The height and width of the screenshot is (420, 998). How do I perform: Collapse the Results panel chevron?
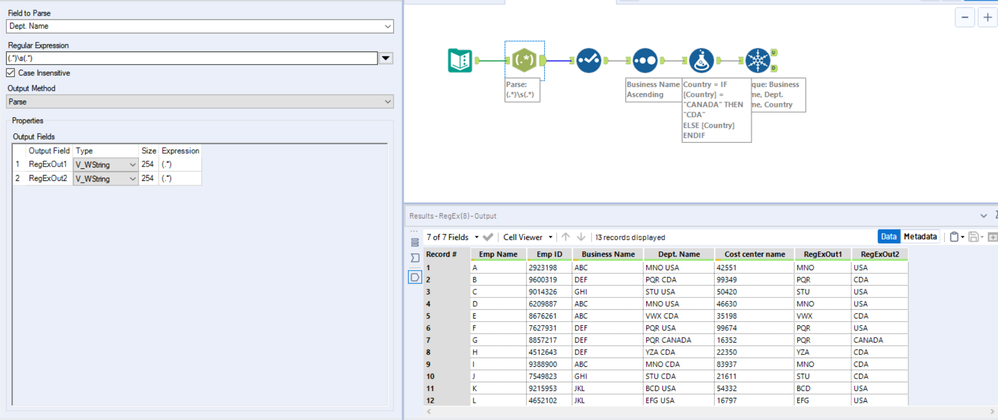[983, 216]
